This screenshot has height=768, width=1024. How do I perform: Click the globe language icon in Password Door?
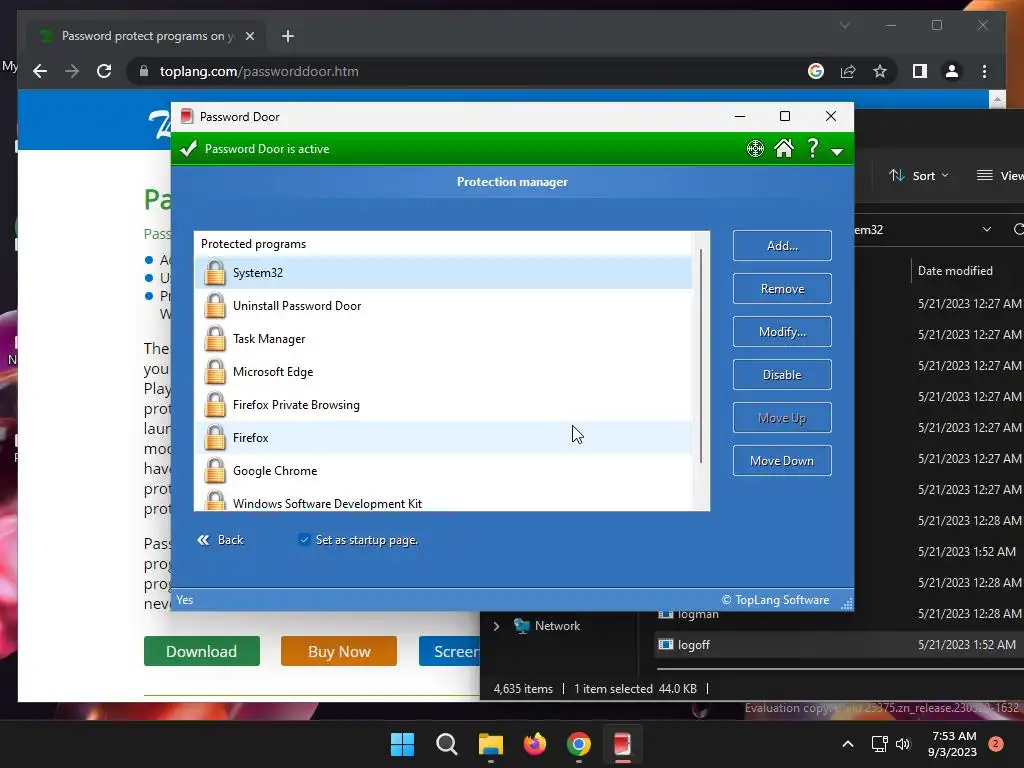point(755,149)
